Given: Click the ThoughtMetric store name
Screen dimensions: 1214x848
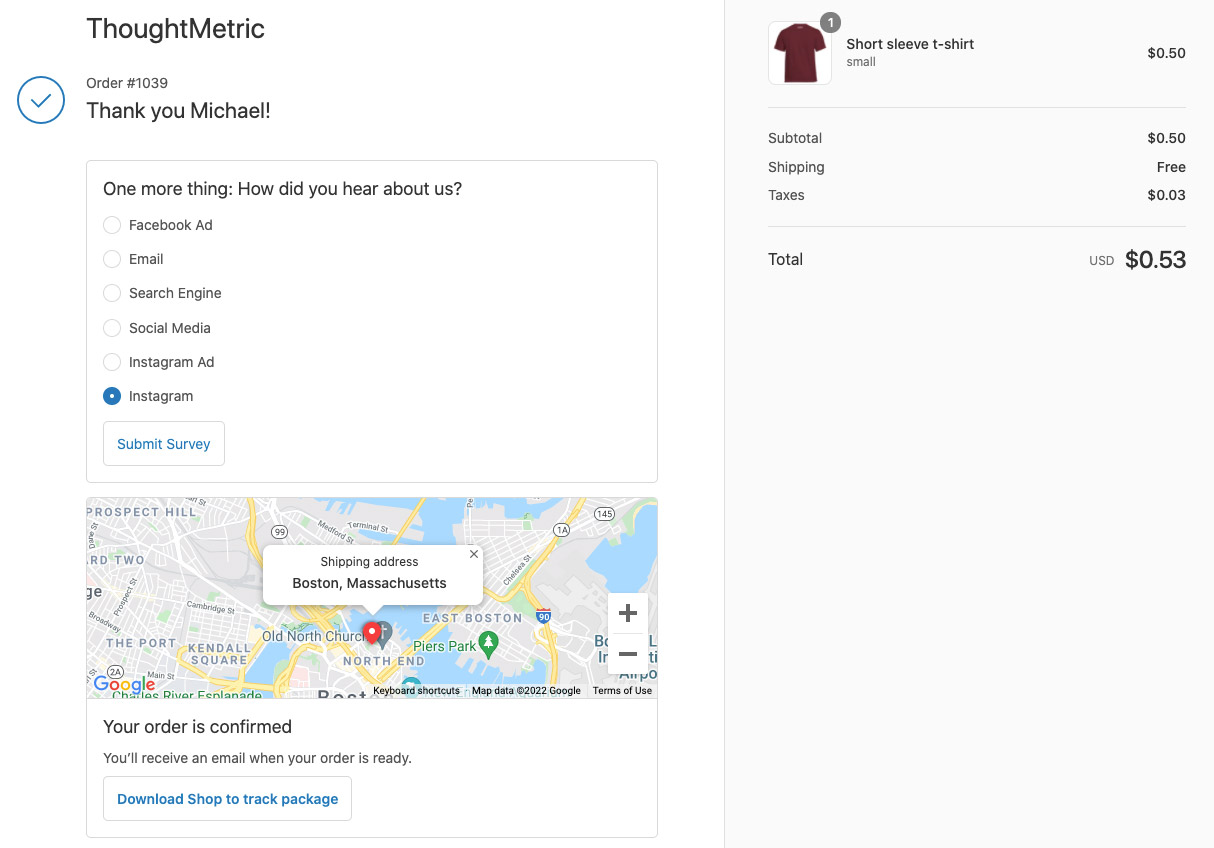Looking at the screenshot, I should point(175,29).
